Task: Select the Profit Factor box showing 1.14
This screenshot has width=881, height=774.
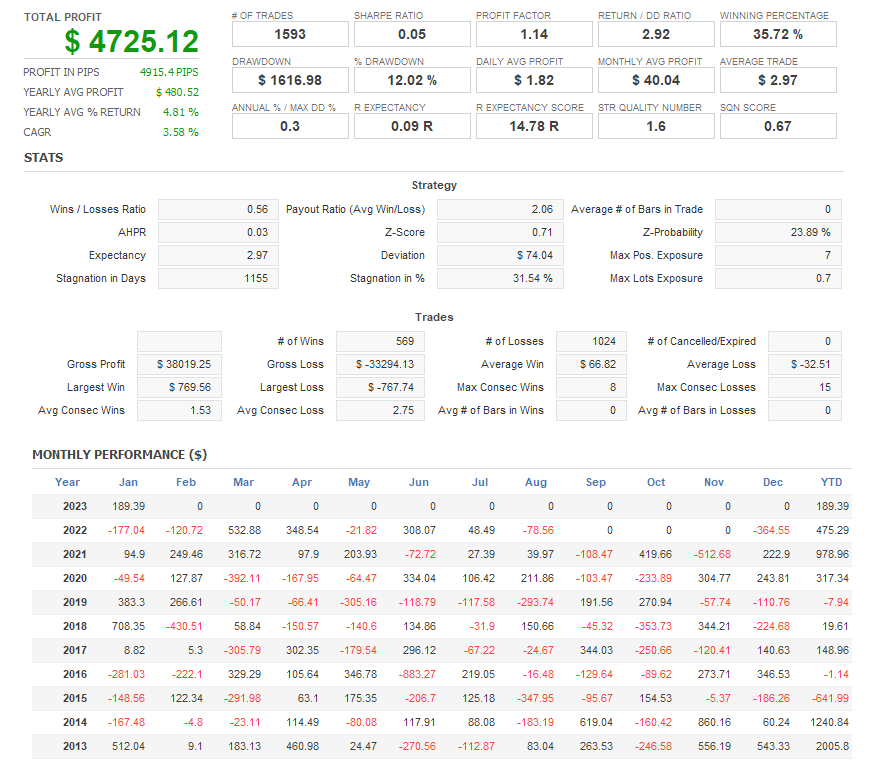Action: (534, 34)
